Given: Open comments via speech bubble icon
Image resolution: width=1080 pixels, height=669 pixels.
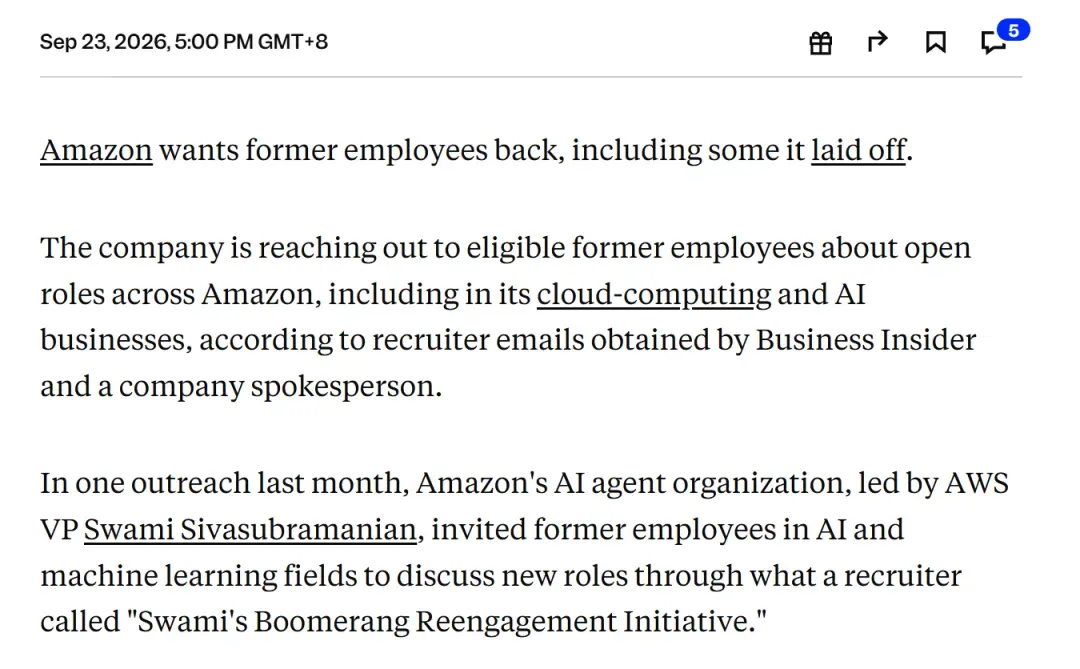Looking at the screenshot, I should (x=993, y=43).
